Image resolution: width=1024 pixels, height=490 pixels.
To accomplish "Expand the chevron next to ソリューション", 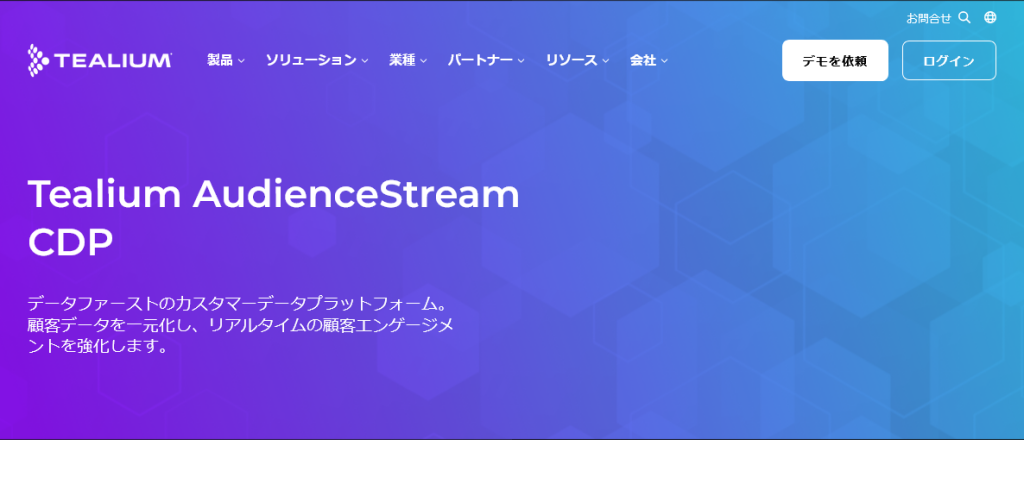I will pyautogui.click(x=364, y=61).
